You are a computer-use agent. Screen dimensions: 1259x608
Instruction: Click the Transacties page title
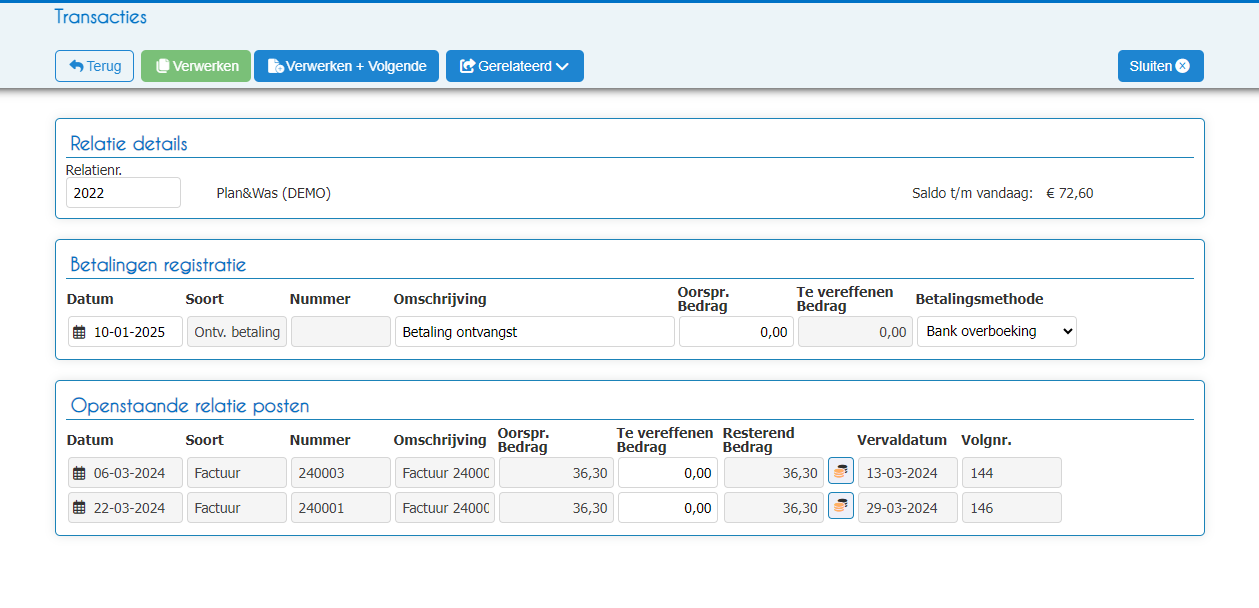click(100, 17)
